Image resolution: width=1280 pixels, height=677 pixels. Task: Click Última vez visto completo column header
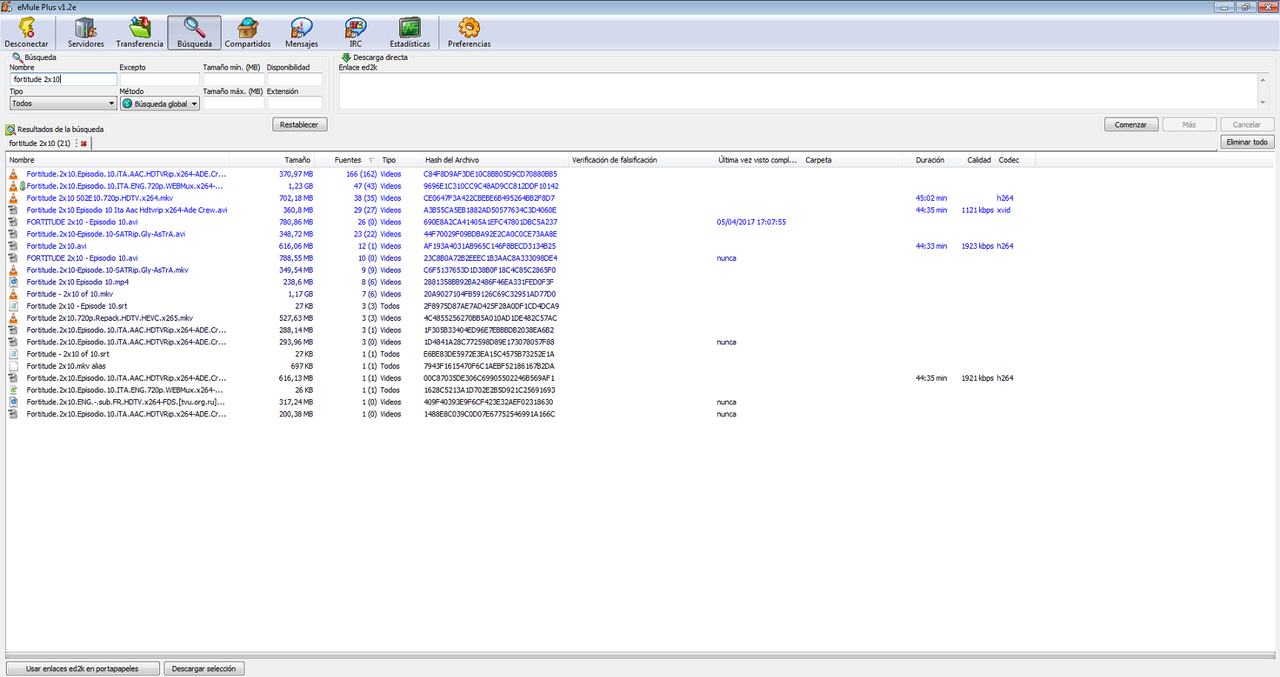click(758, 160)
